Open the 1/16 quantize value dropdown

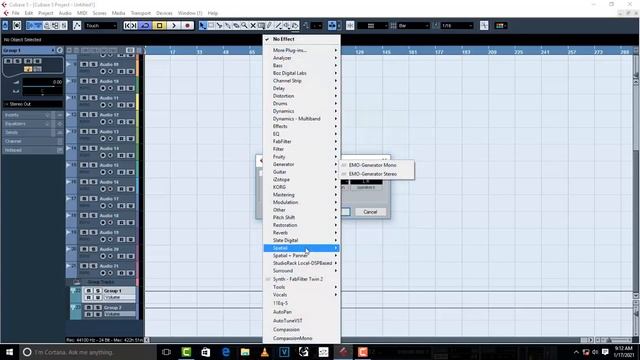tap(457, 26)
